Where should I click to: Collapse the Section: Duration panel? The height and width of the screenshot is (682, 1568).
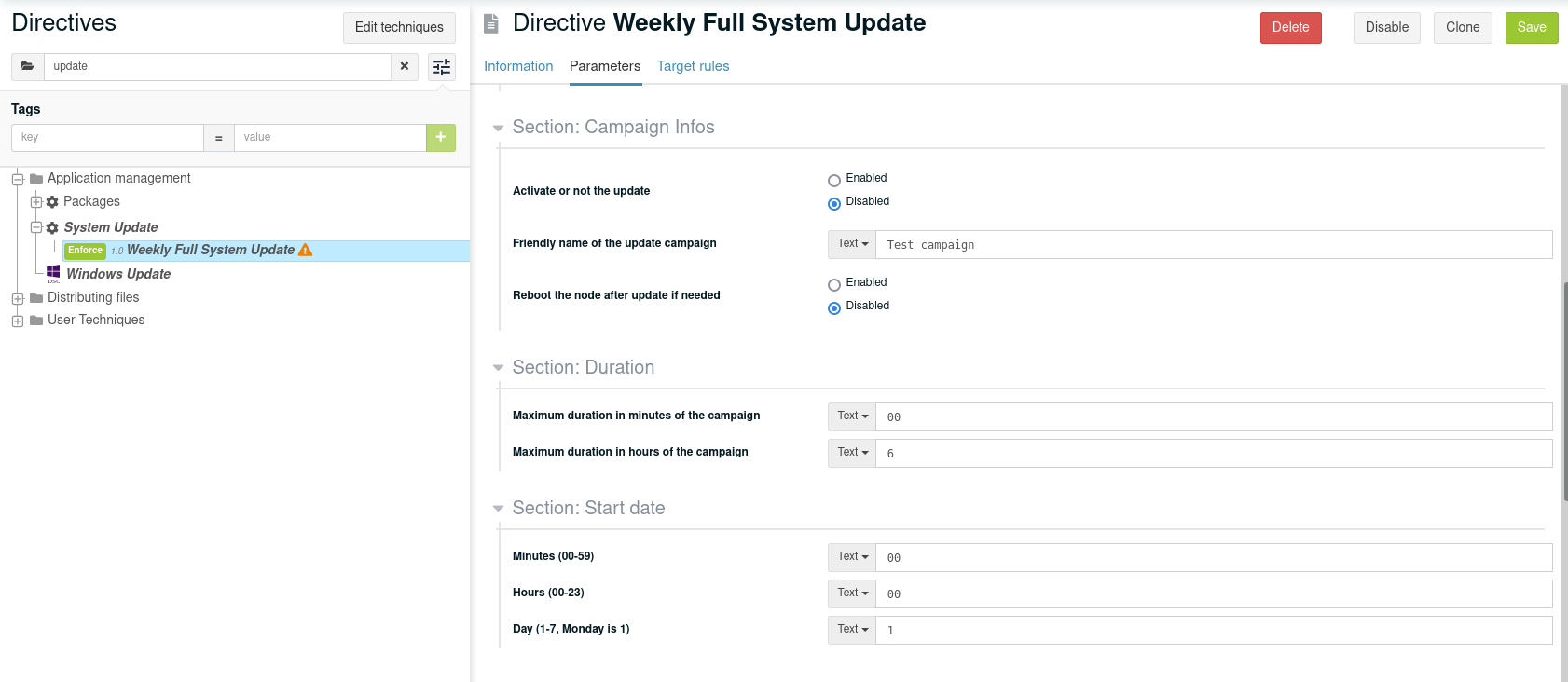click(x=498, y=368)
